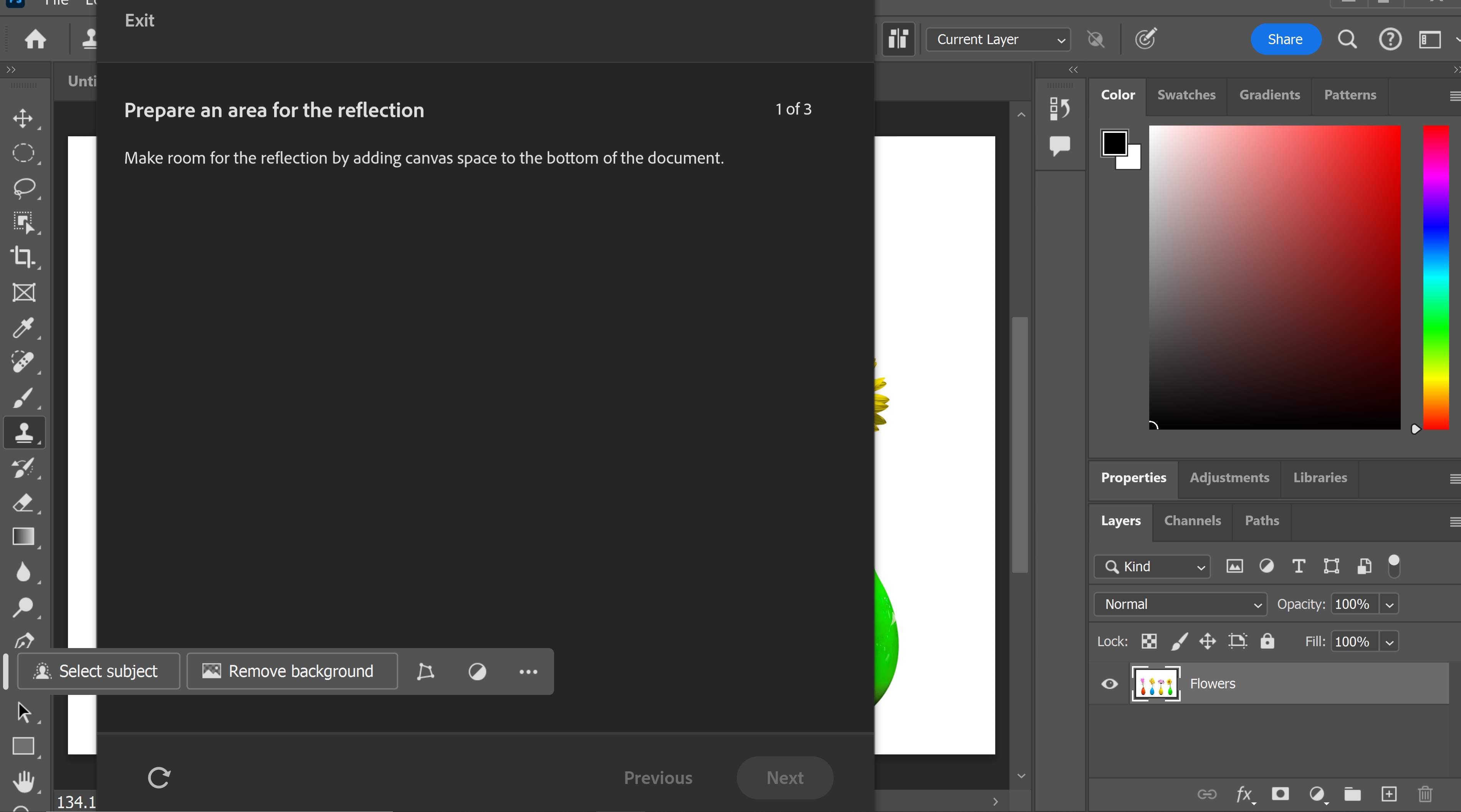Screen dimensions: 1461x812
Task: Click the Next button in the tutorial
Action: [x=784, y=777]
